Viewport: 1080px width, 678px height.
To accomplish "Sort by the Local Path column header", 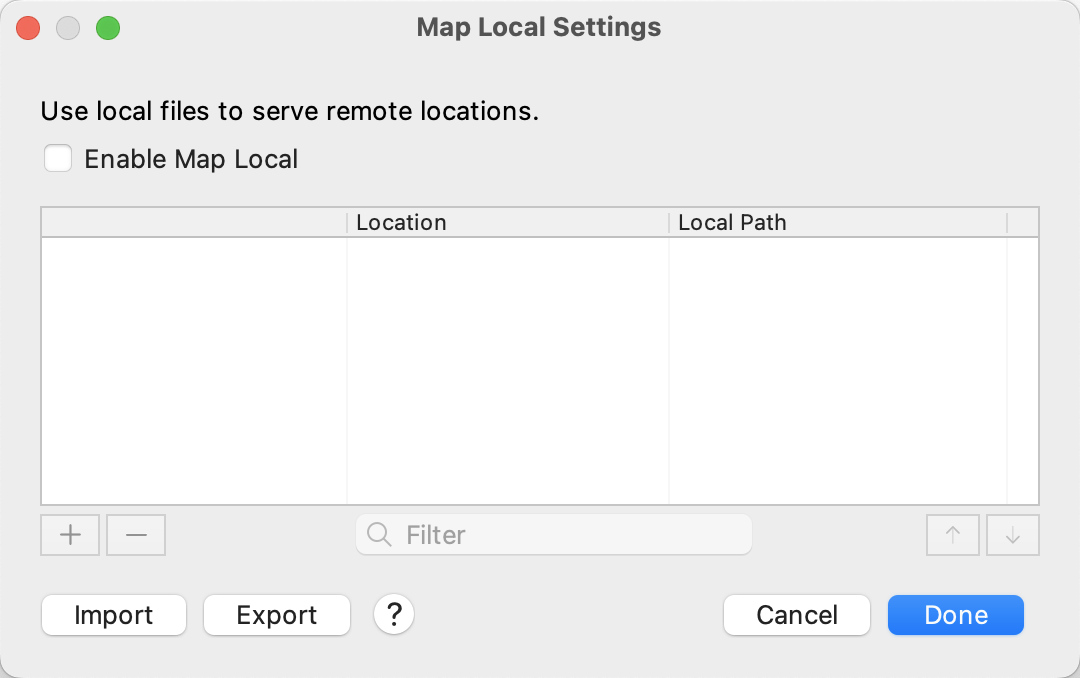I will pos(837,222).
